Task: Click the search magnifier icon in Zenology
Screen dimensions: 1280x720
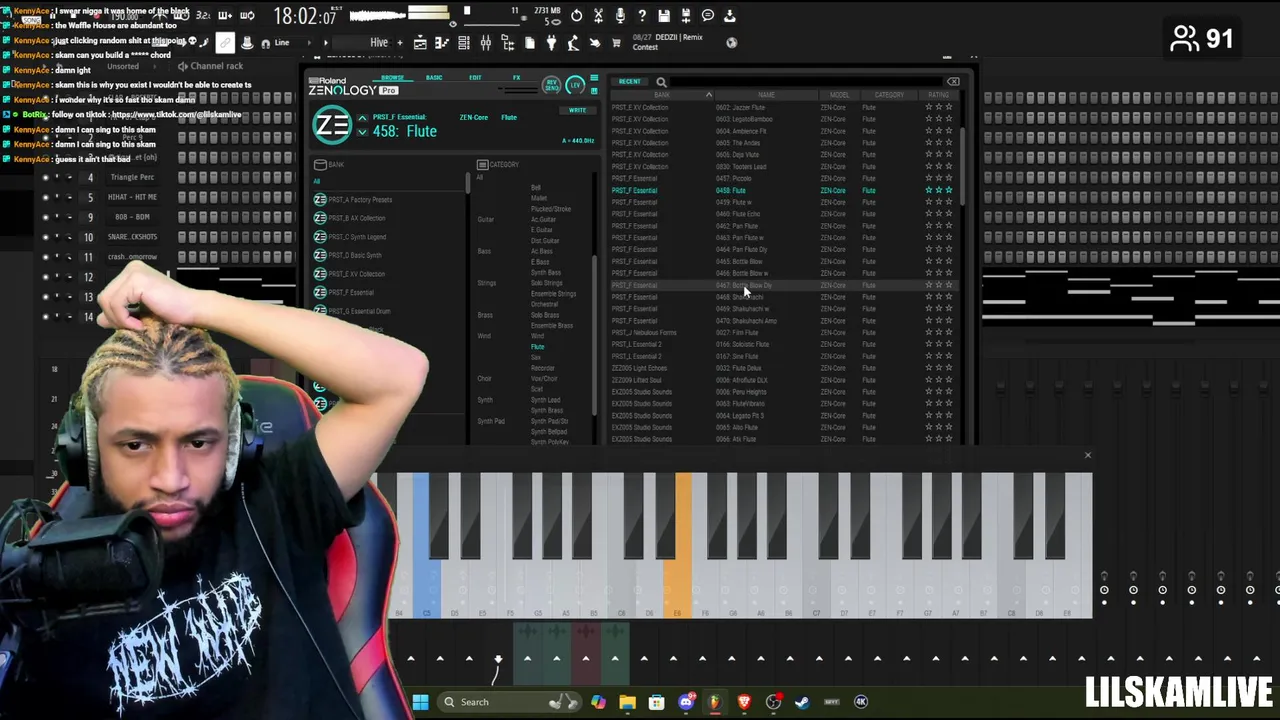Action: point(661,82)
